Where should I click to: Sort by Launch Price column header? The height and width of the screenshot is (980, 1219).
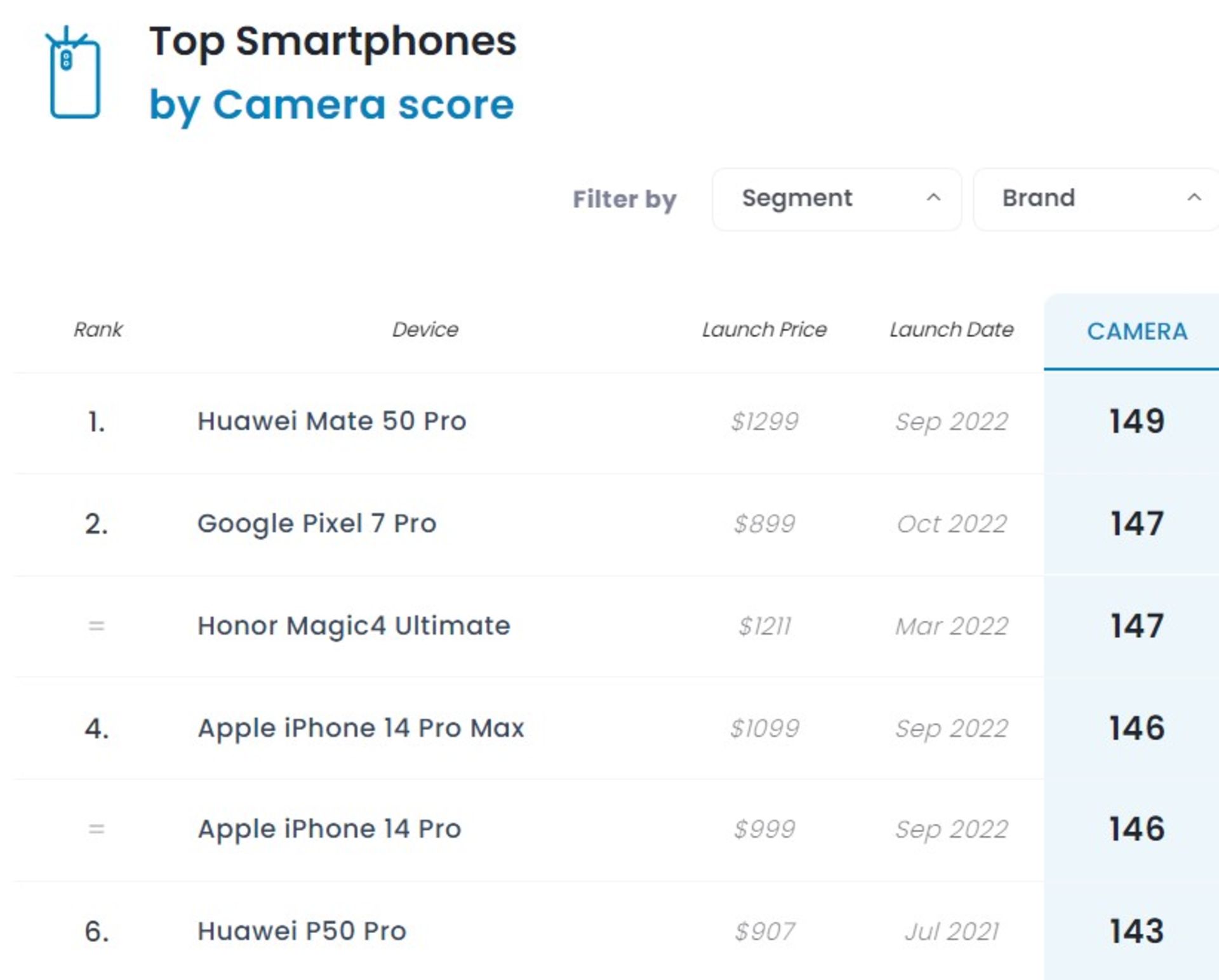[x=764, y=329]
